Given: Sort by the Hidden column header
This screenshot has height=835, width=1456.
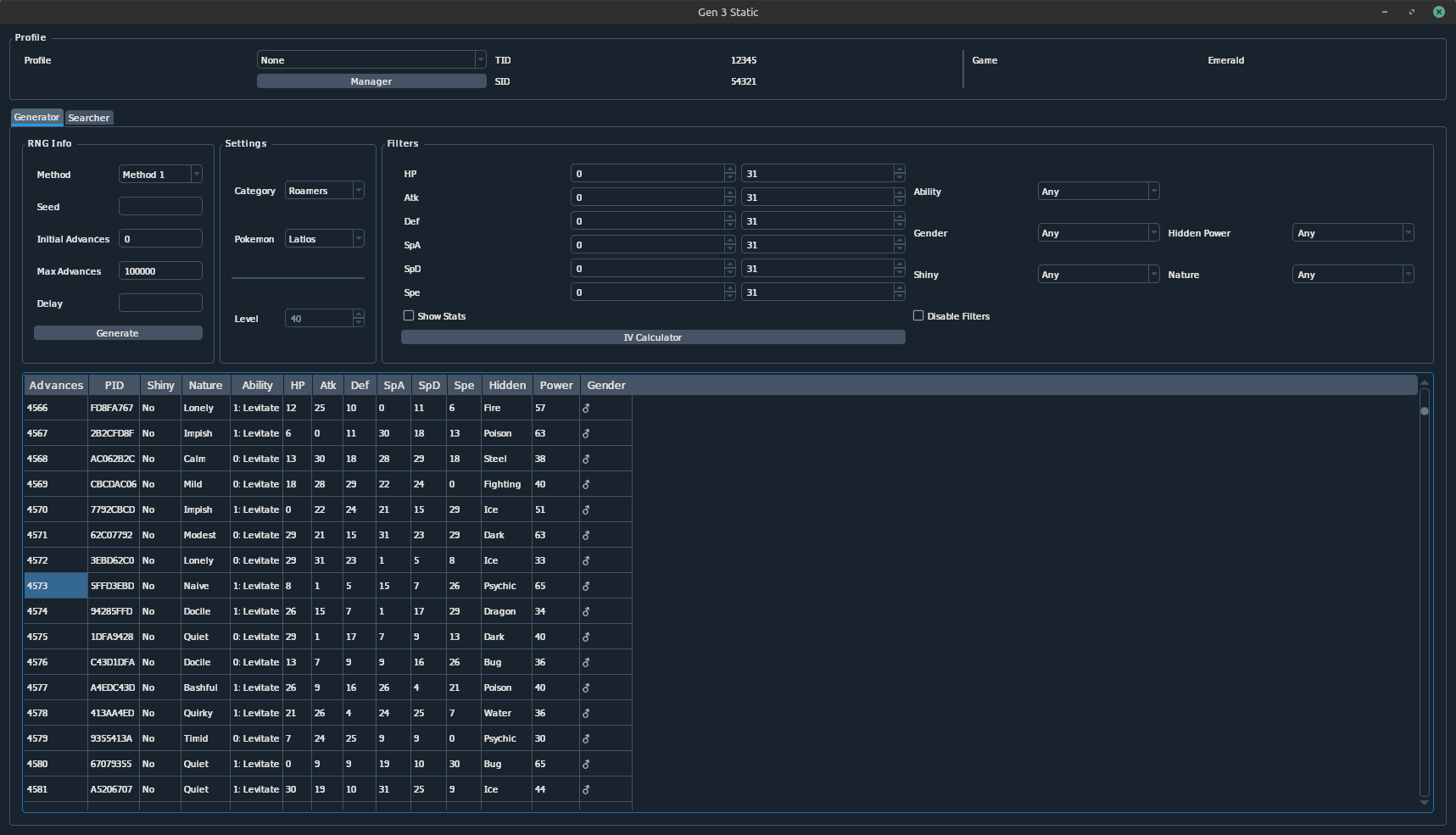Looking at the screenshot, I should tap(507, 385).
